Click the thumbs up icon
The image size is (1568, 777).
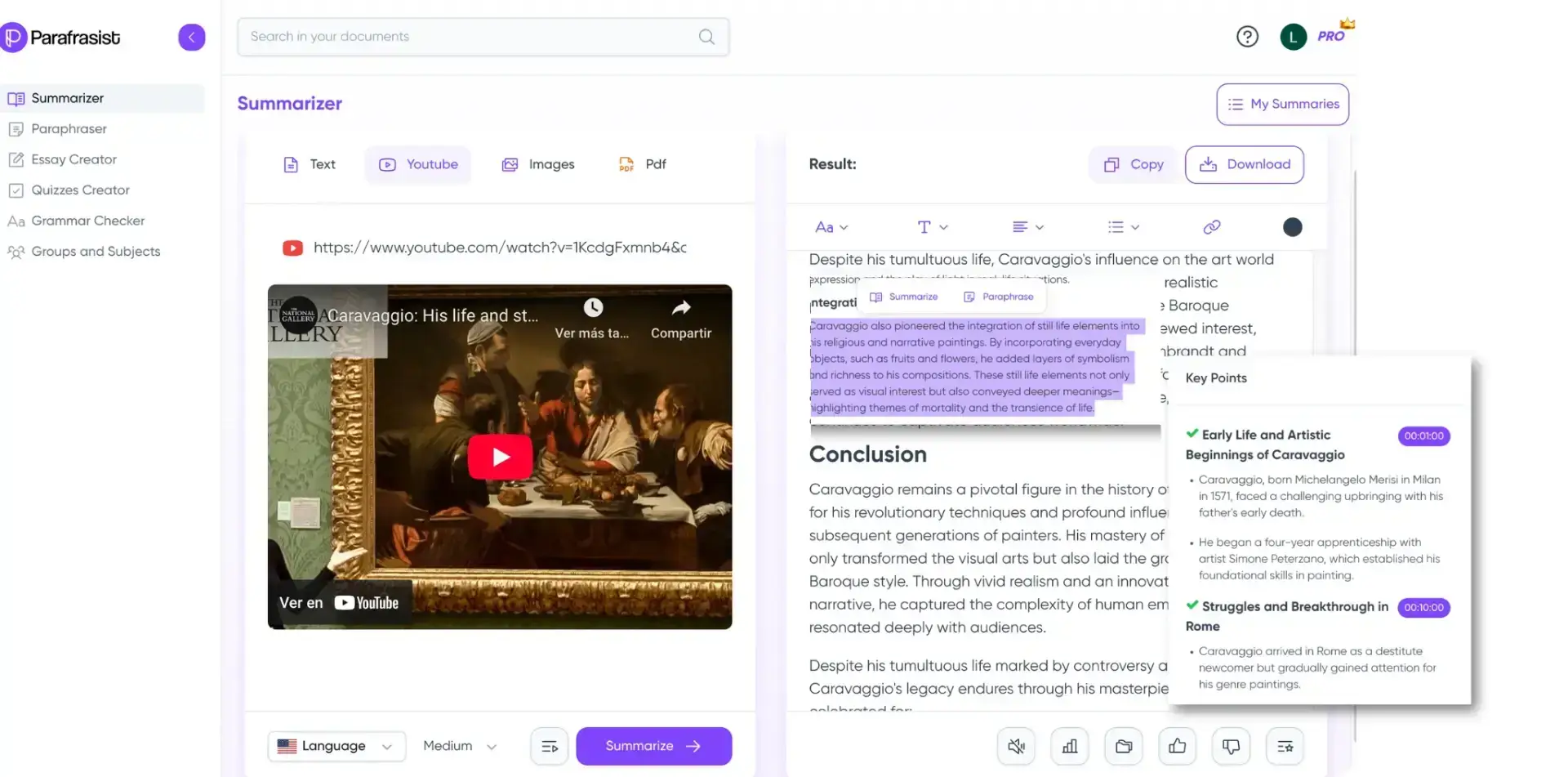1177,746
